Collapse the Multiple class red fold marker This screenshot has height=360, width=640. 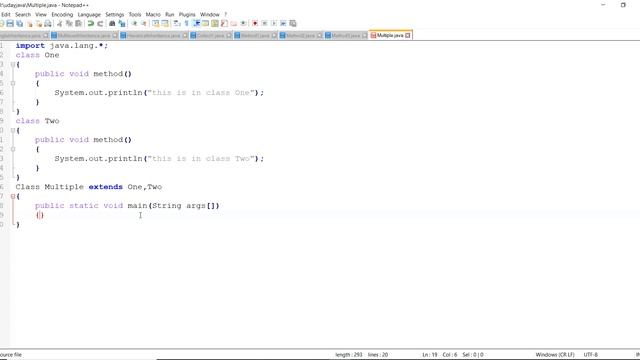[x=13, y=196]
